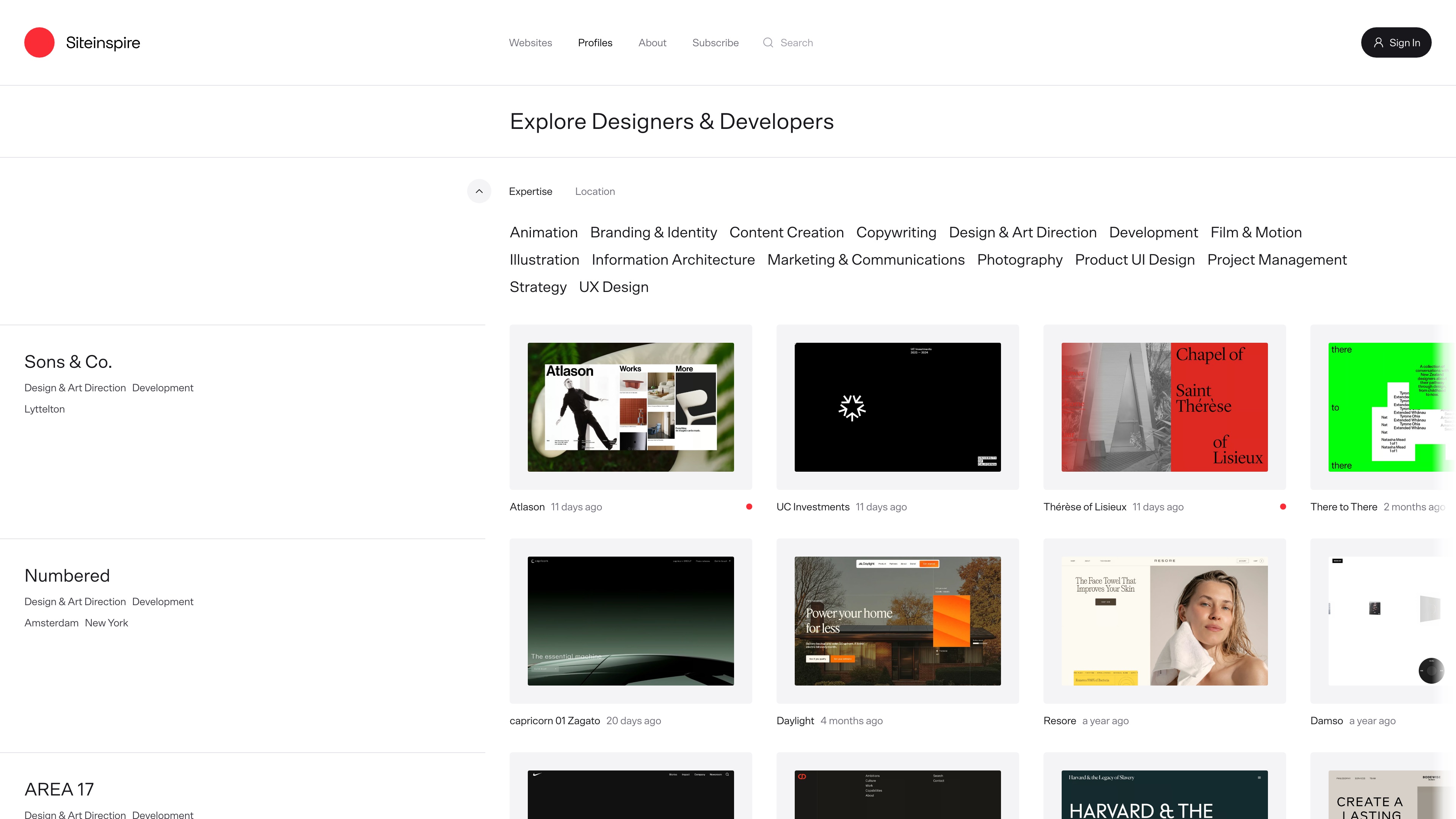
Task: Filter by Photography
Action: [x=1020, y=259]
